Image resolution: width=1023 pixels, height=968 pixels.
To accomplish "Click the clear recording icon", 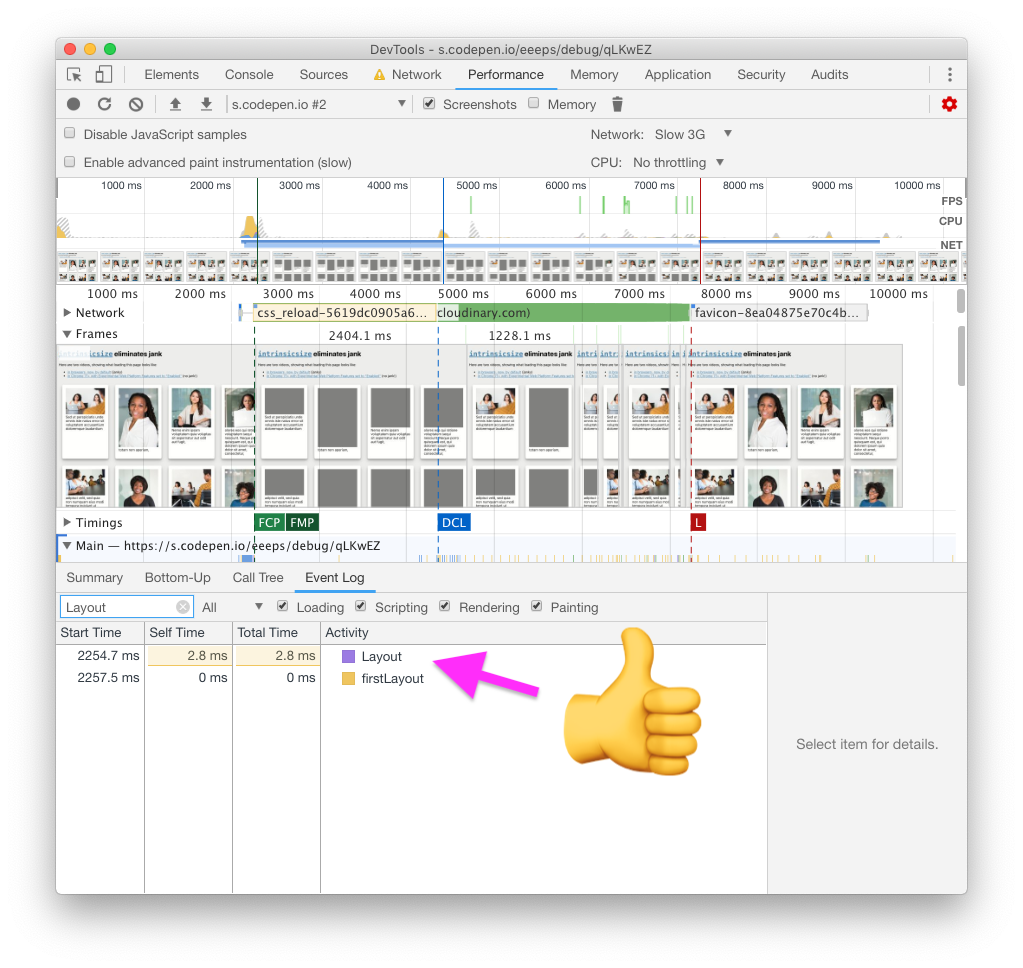I will pyautogui.click(x=136, y=104).
